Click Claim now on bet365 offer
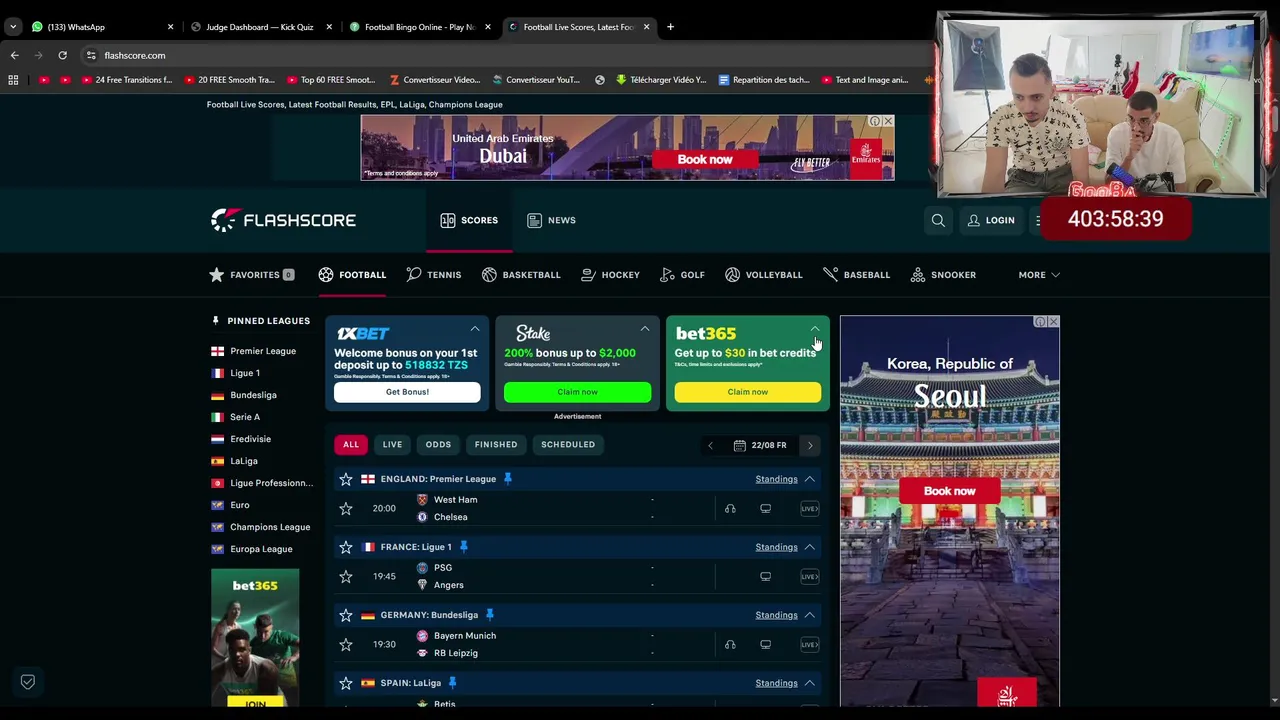This screenshot has height=720, width=1280. point(748,392)
